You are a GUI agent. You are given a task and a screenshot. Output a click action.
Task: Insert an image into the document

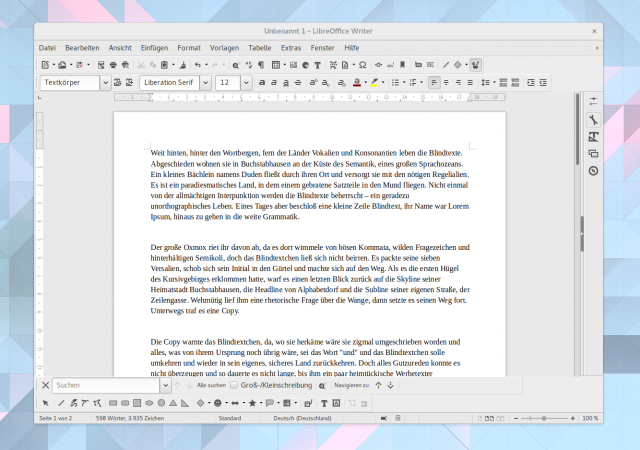293,65
